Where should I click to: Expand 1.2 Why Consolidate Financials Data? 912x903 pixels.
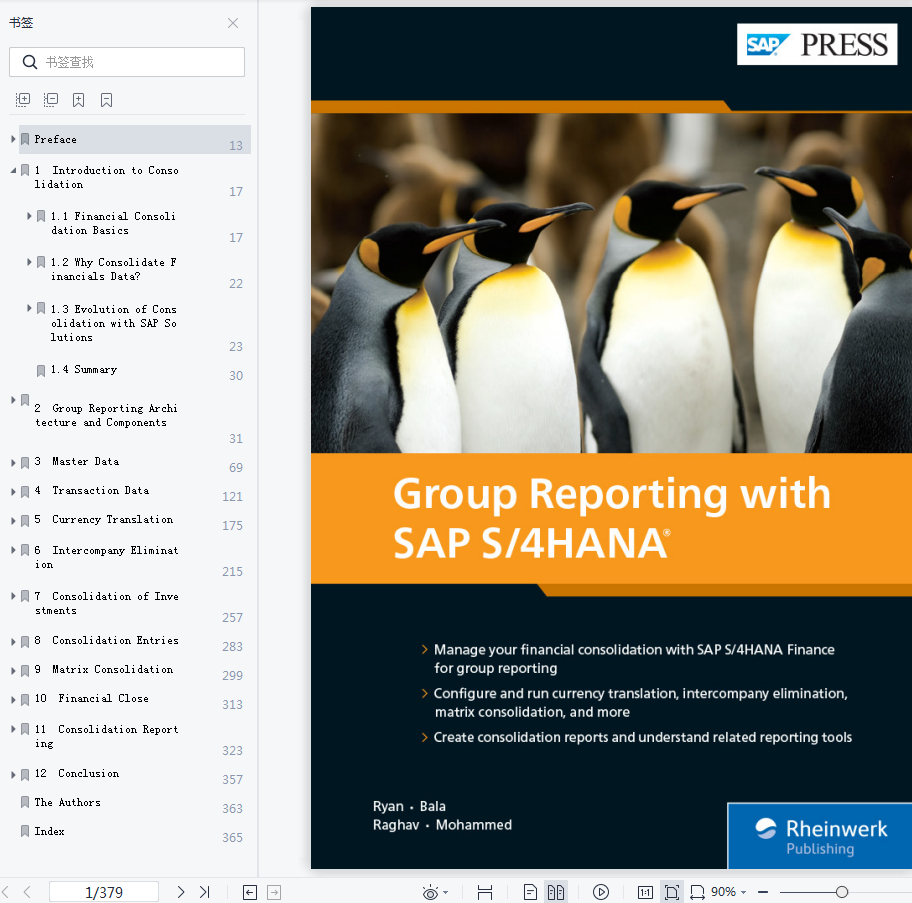pos(29,262)
